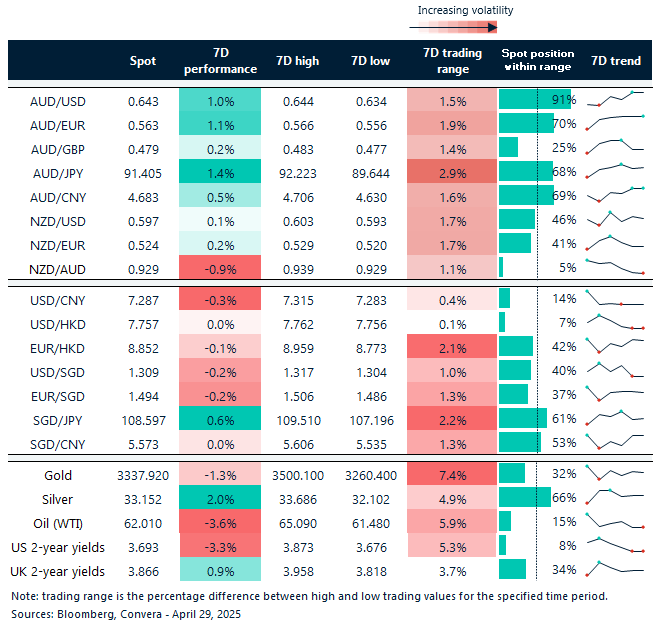Select Gold 7.4% trading range cell
This screenshot has height=631, width=658.
(452, 473)
